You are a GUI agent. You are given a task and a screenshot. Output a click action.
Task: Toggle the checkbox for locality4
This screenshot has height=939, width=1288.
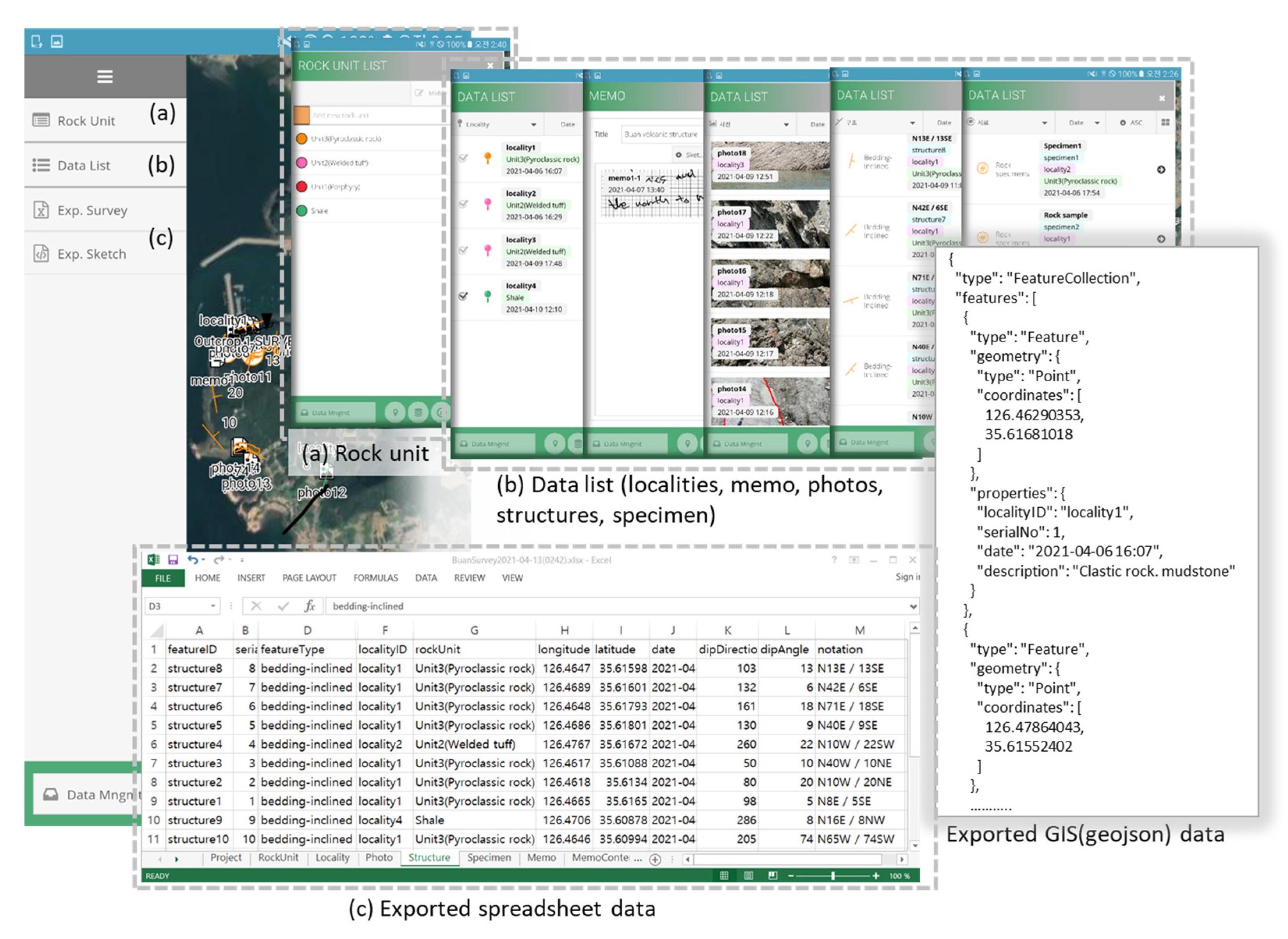[x=463, y=296]
